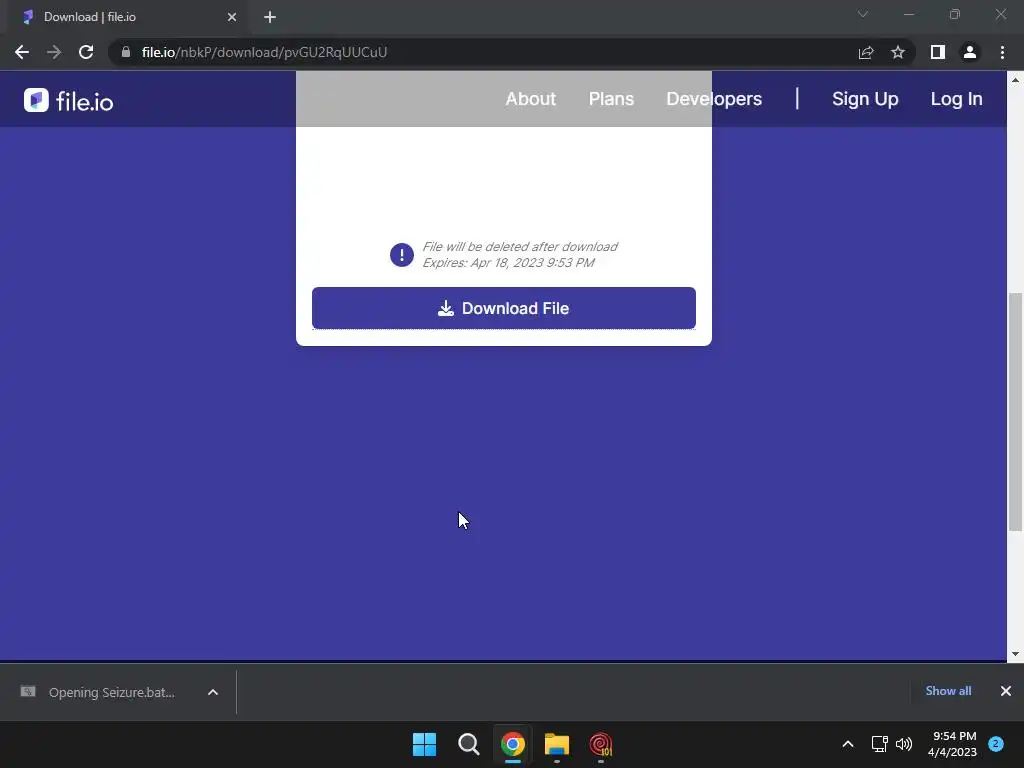The image size is (1024, 768).
Task: Click File will be deleted after download text
Action: 520,247
